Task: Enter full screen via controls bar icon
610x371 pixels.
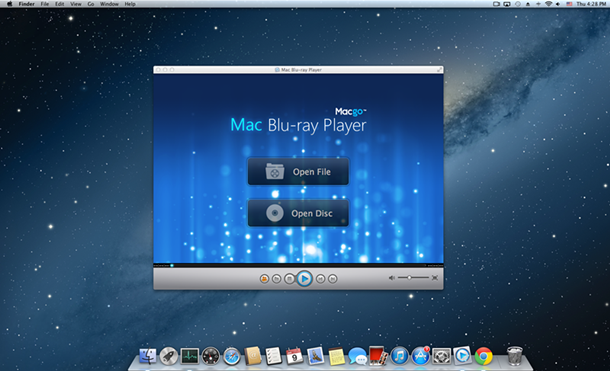Action: click(435, 278)
